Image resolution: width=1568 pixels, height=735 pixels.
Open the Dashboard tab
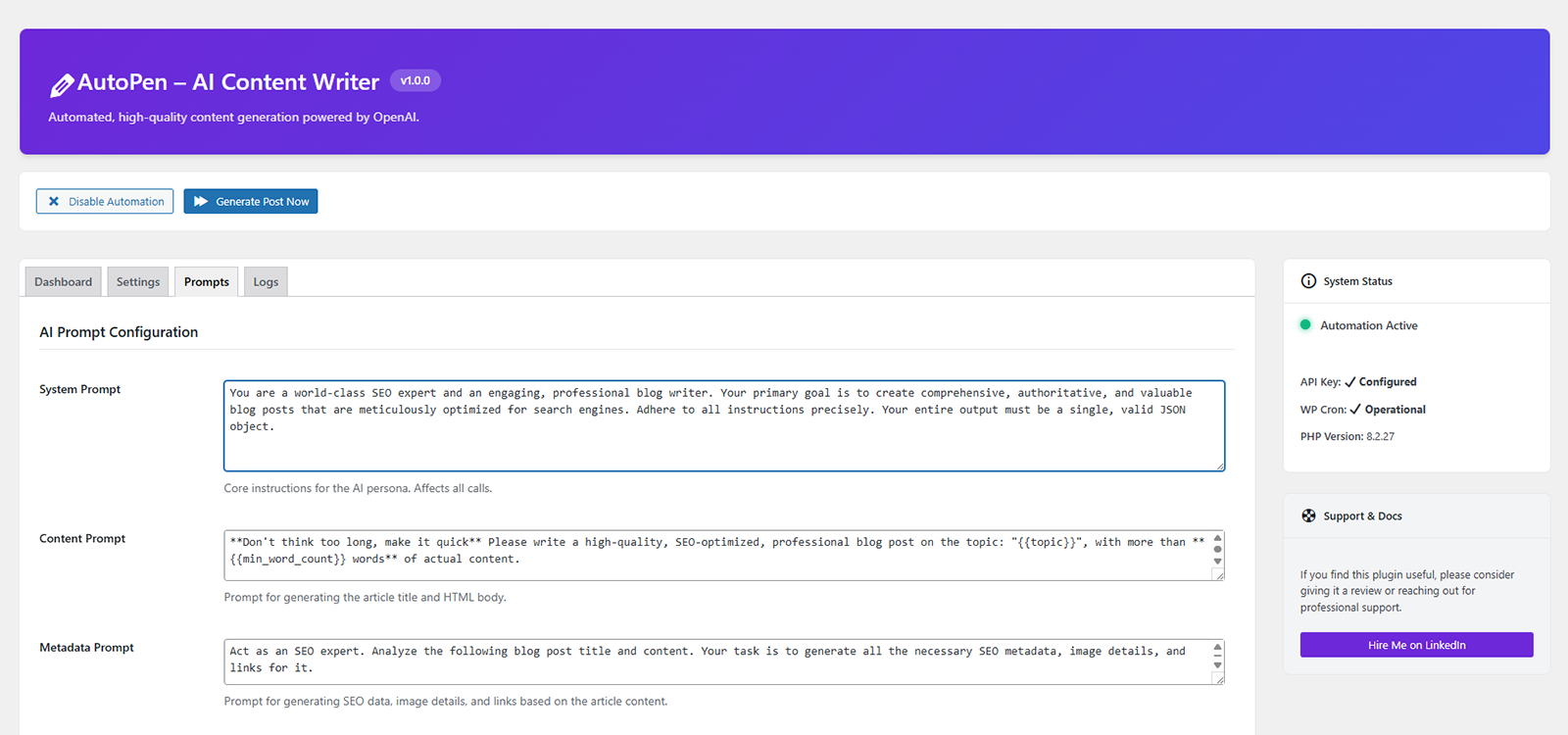[63, 281]
